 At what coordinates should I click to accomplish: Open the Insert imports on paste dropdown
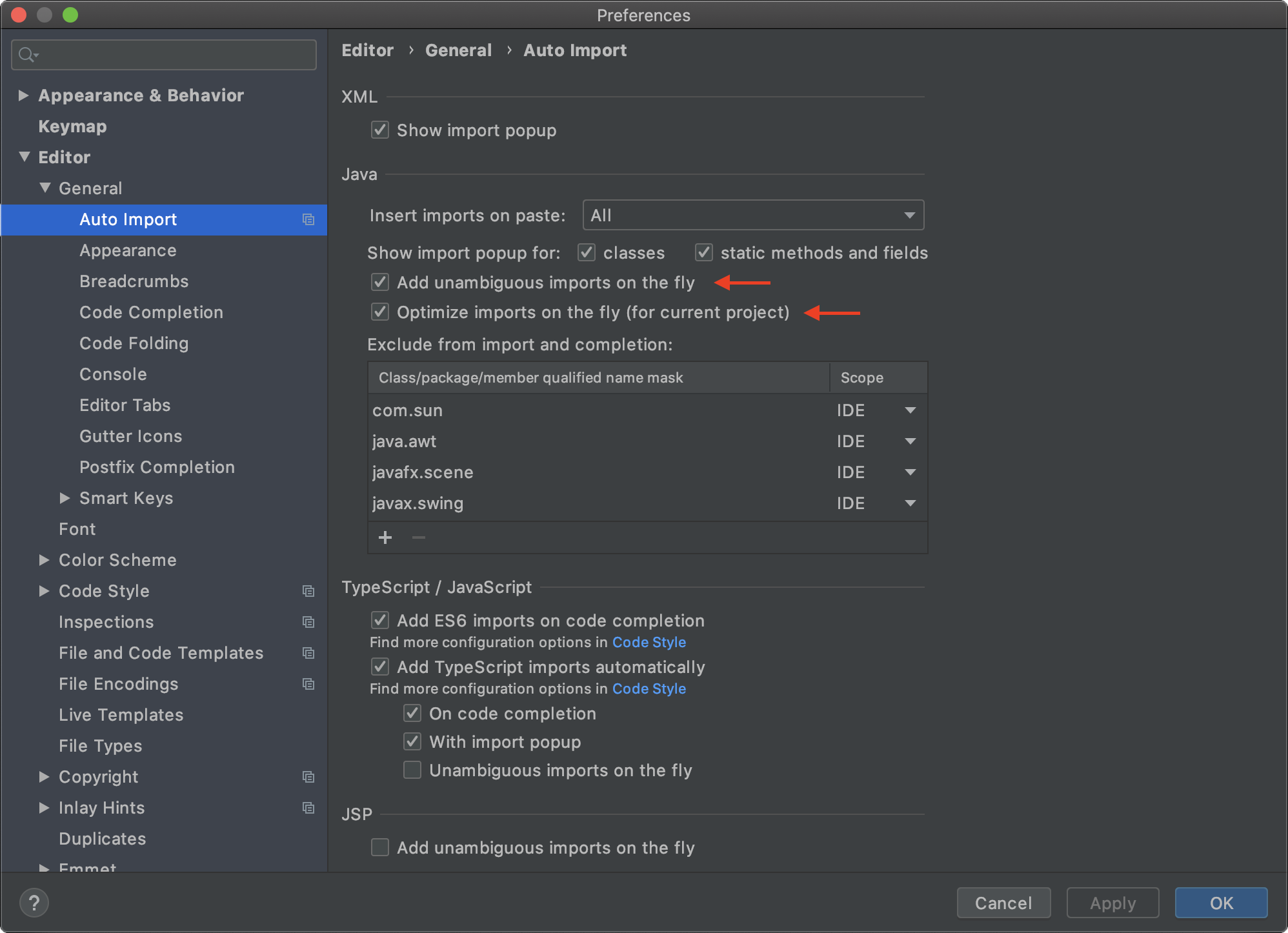click(x=909, y=215)
